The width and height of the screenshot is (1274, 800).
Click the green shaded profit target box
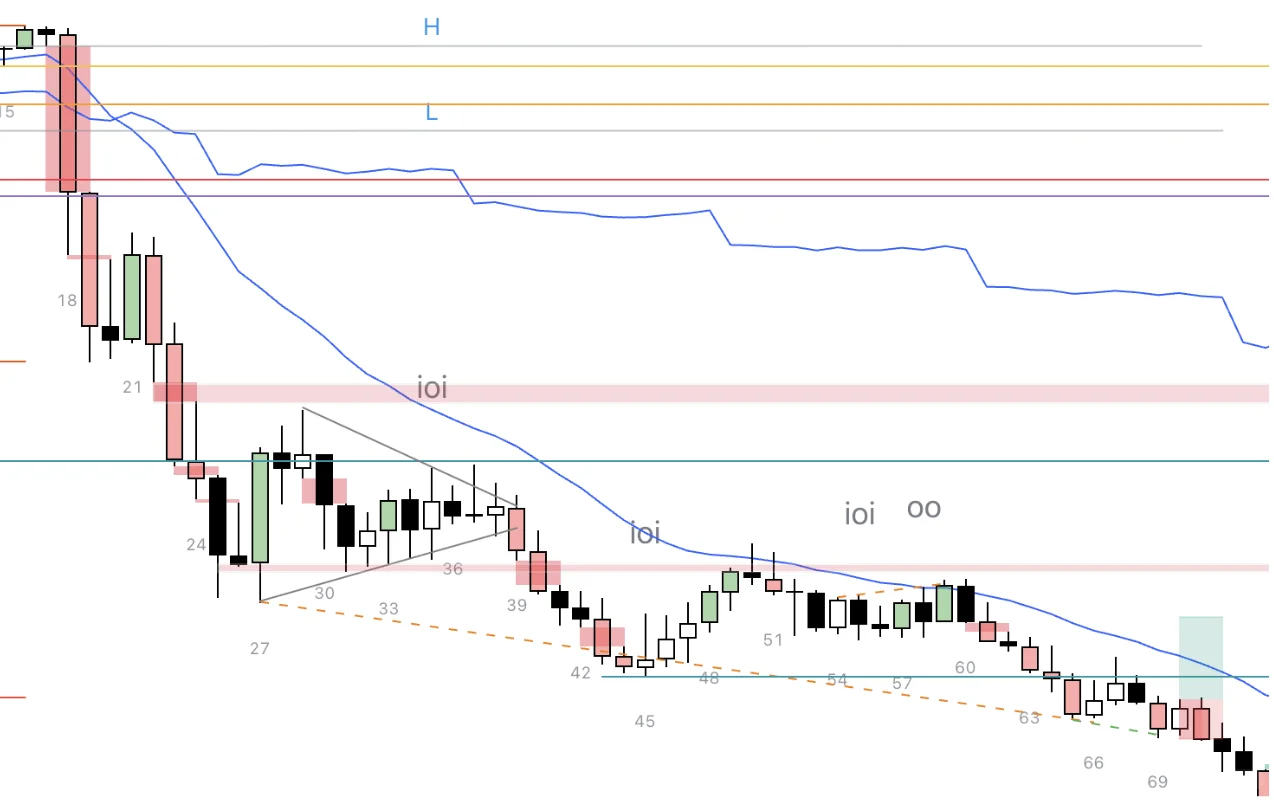coord(1201,657)
